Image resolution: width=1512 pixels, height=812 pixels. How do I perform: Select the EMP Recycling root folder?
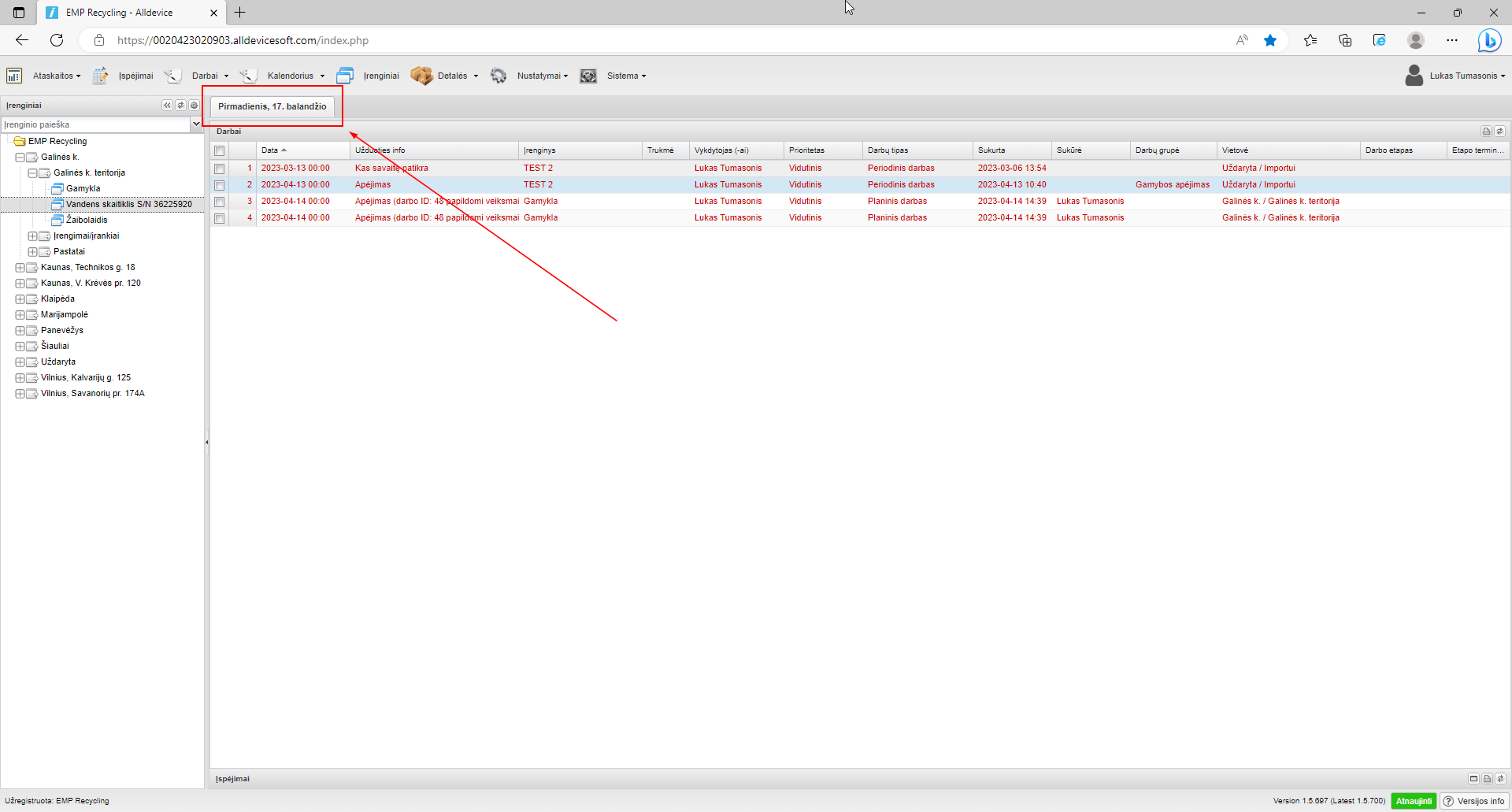(57, 142)
